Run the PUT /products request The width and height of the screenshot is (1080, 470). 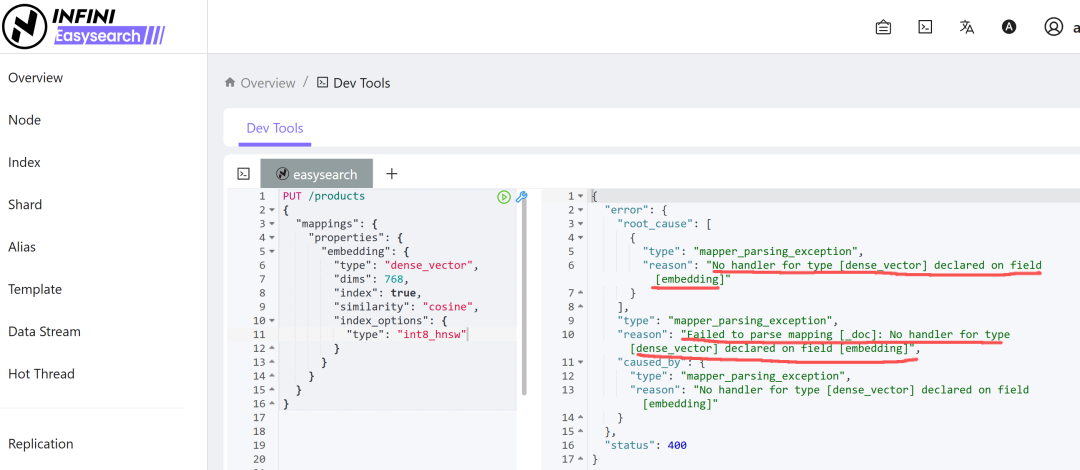pos(504,197)
